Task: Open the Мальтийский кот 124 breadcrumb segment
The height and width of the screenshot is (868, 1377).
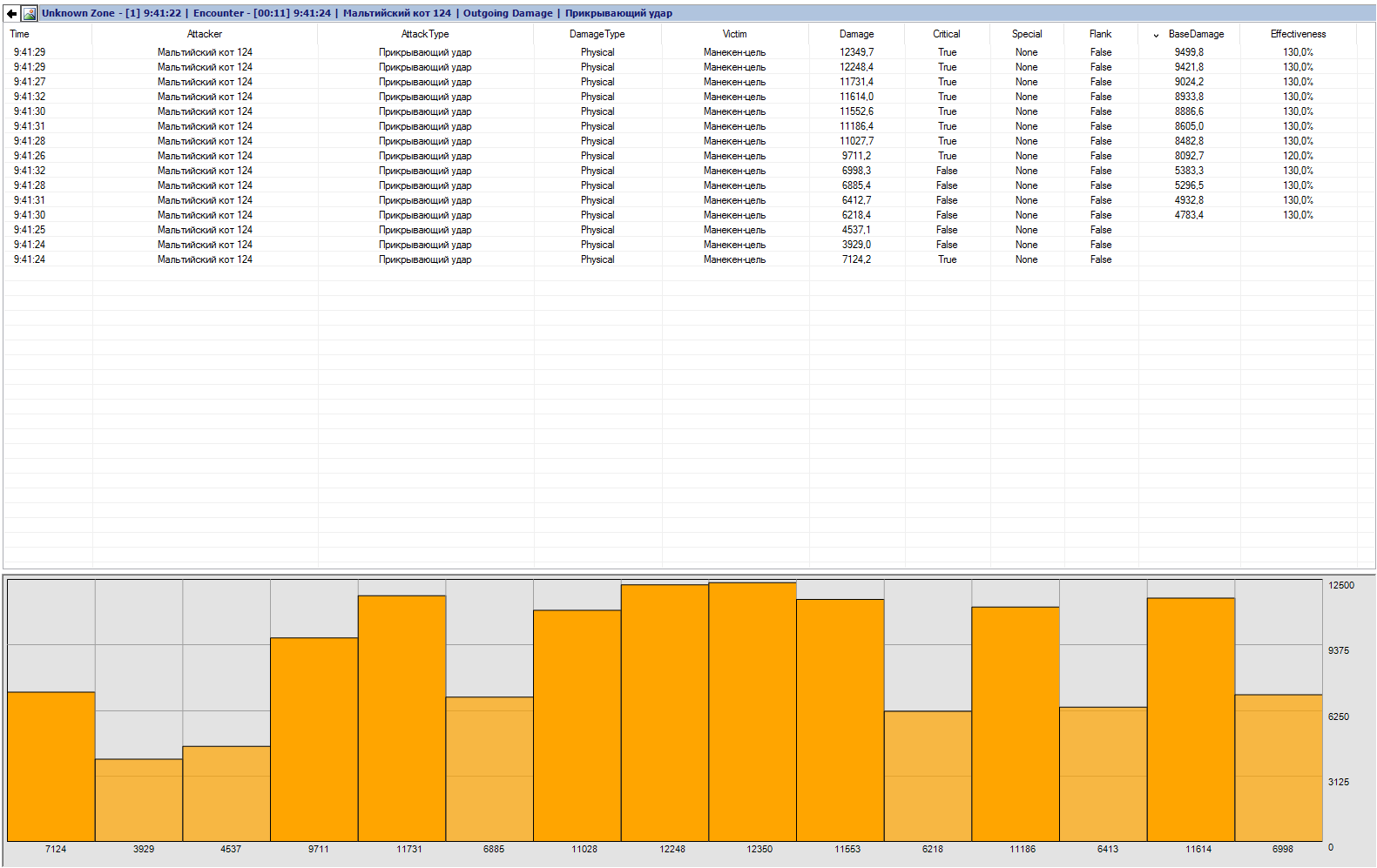Action: coord(397,13)
